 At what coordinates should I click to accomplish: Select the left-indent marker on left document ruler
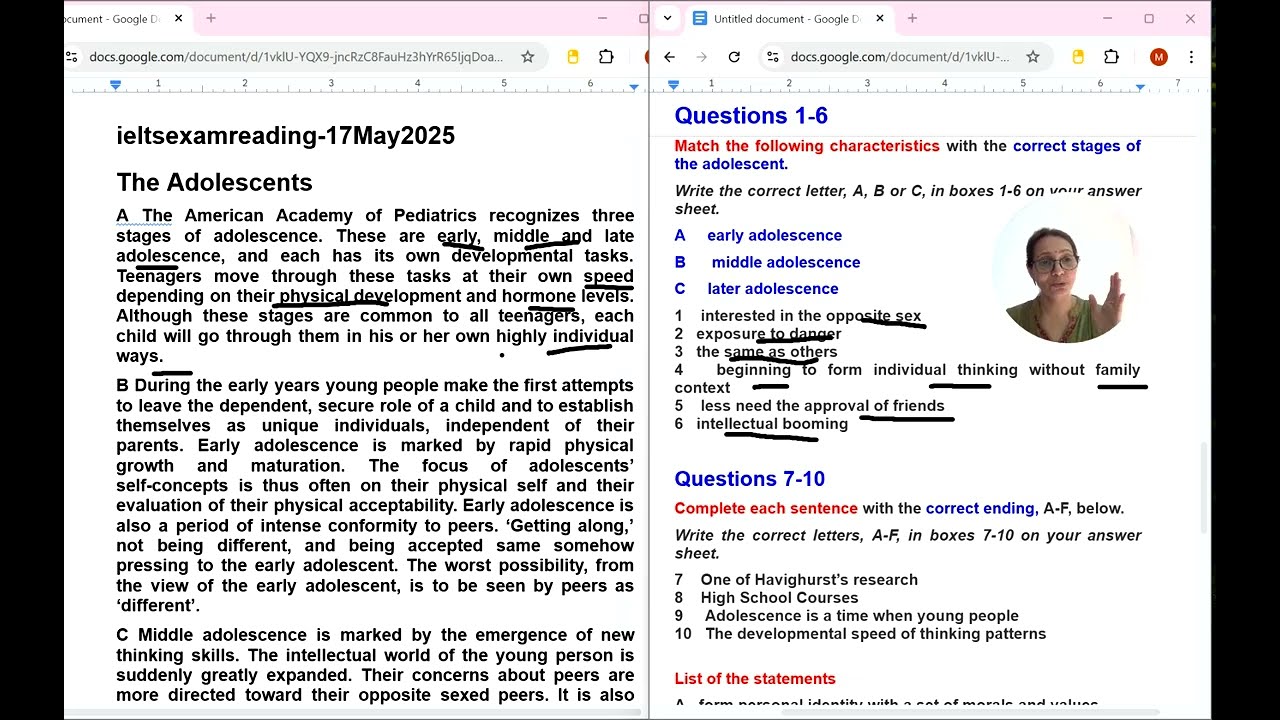point(115,85)
